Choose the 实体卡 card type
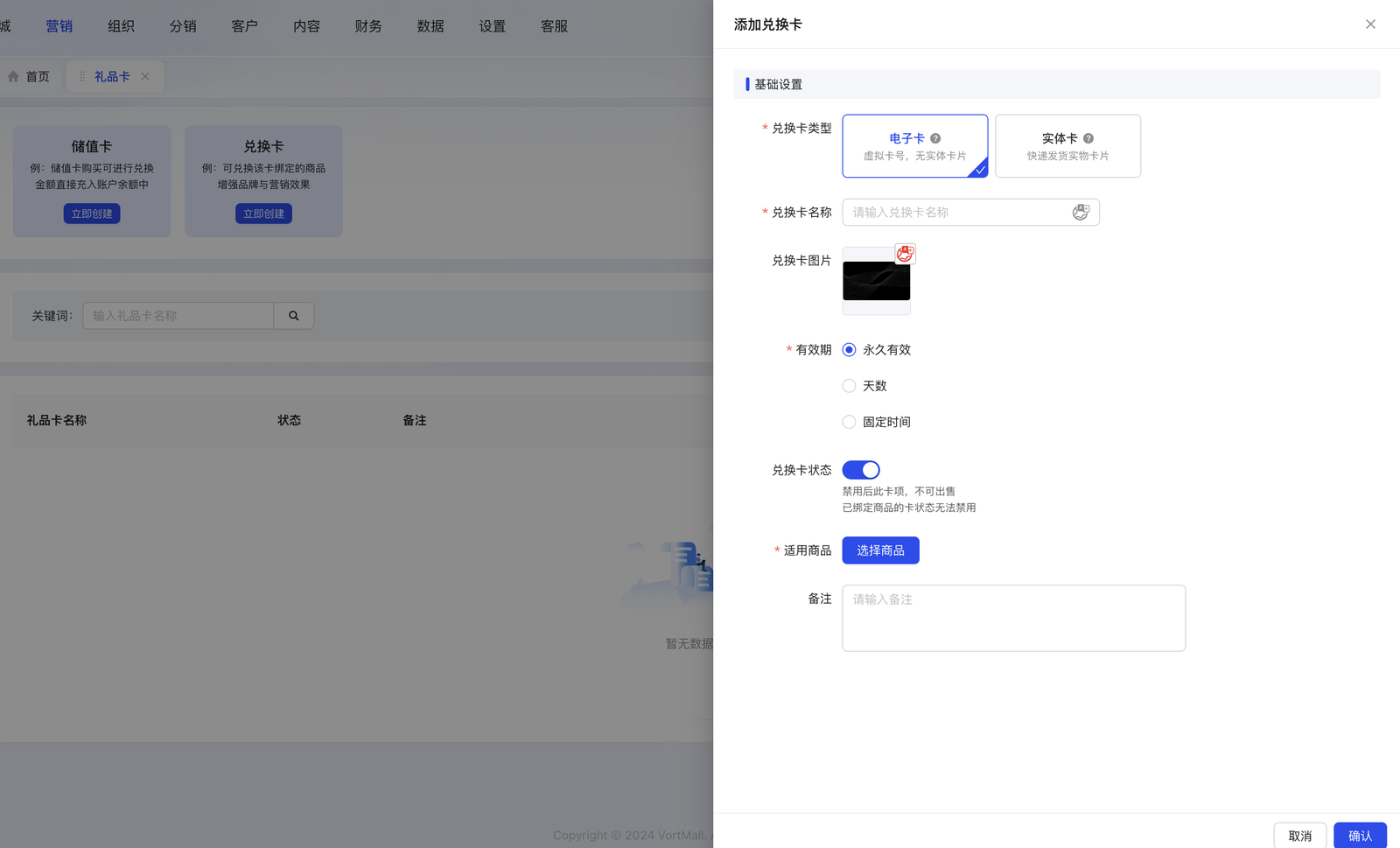The height and width of the screenshot is (848, 1400). (x=1067, y=146)
